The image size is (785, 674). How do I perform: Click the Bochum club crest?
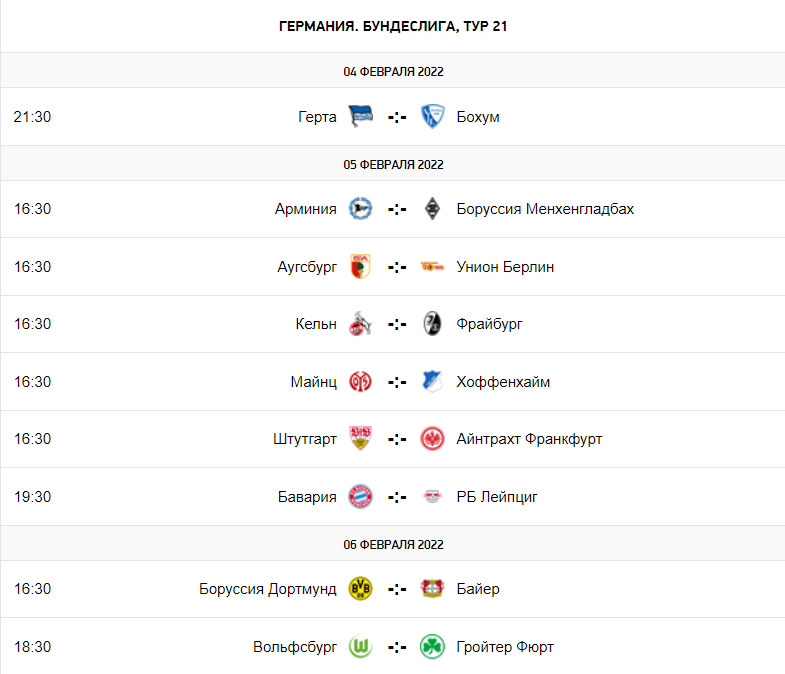(432, 117)
